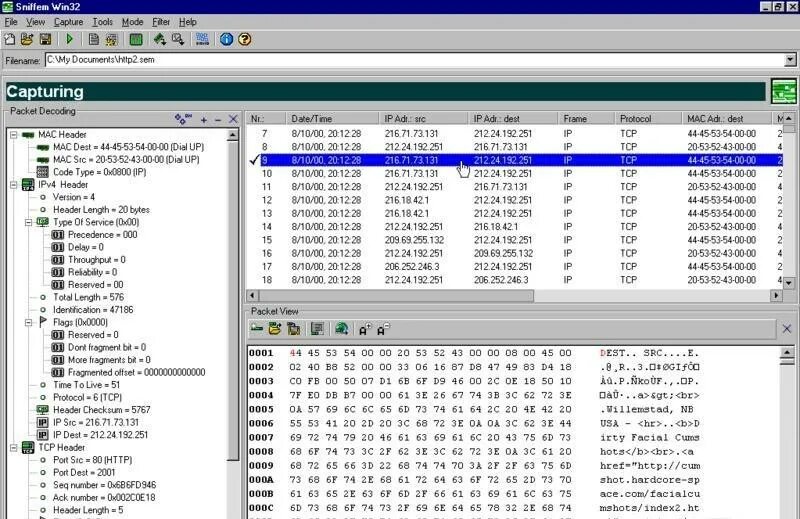
Task: Click the magnifier search toolbar icon
Action: pyautogui.click(x=178, y=39)
